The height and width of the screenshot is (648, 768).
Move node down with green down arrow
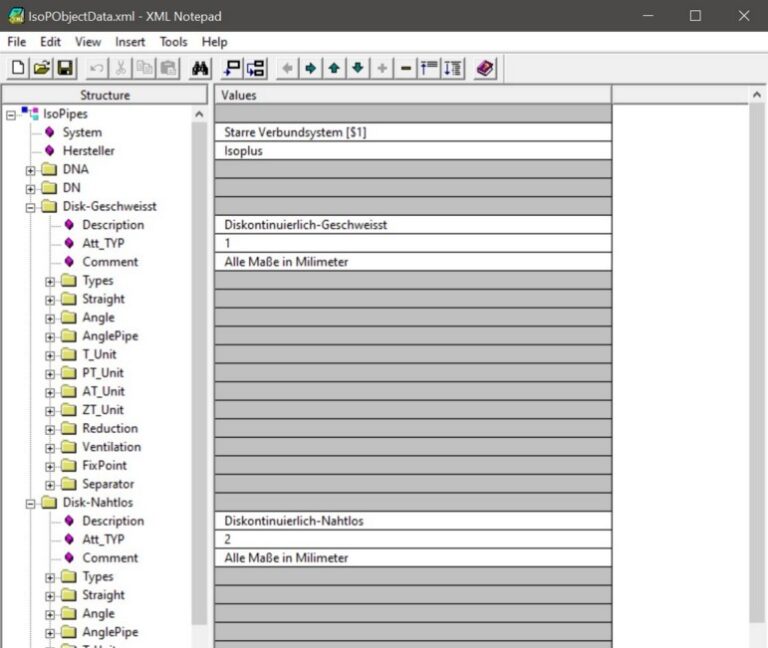(x=358, y=68)
